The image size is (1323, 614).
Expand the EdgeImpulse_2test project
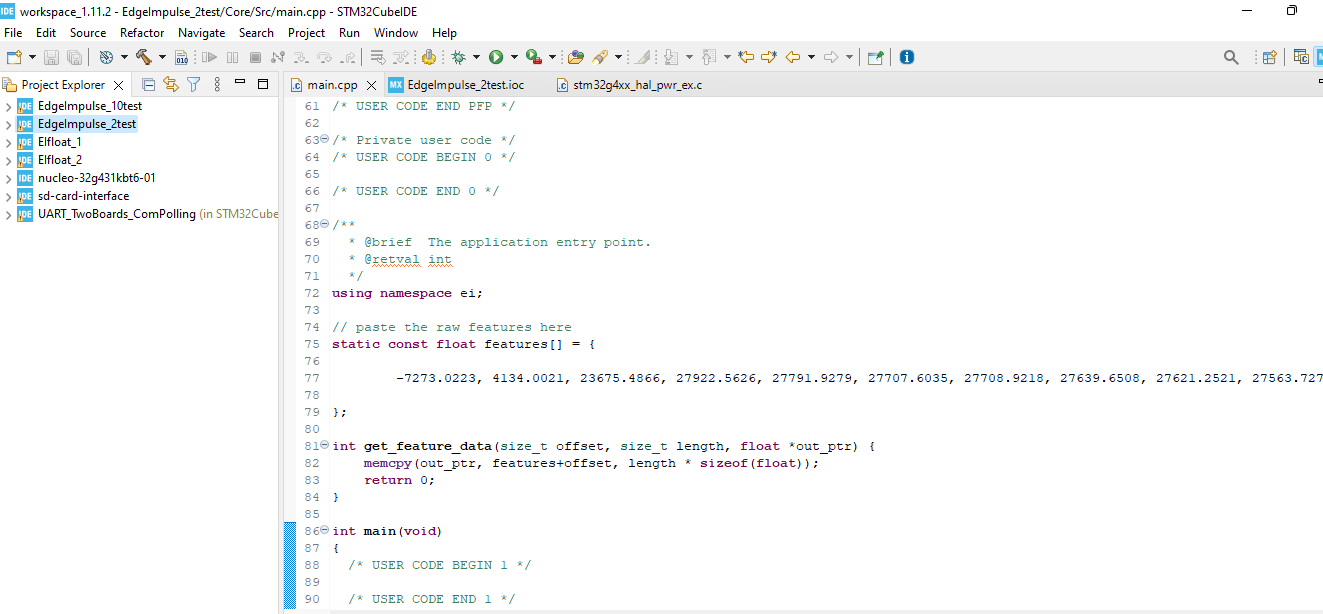click(x=9, y=124)
